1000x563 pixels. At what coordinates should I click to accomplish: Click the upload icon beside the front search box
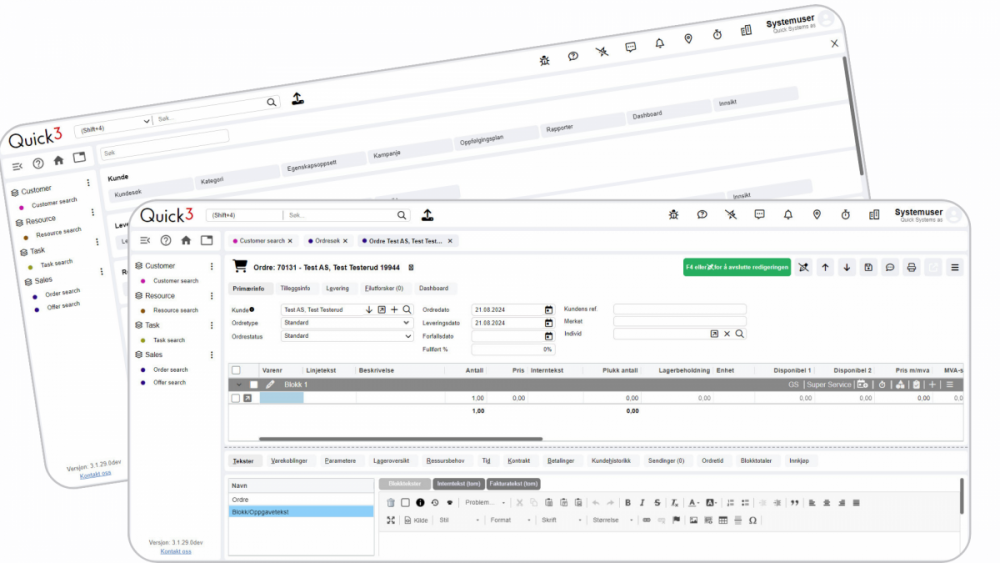pyautogui.click(x=427, y=215)
